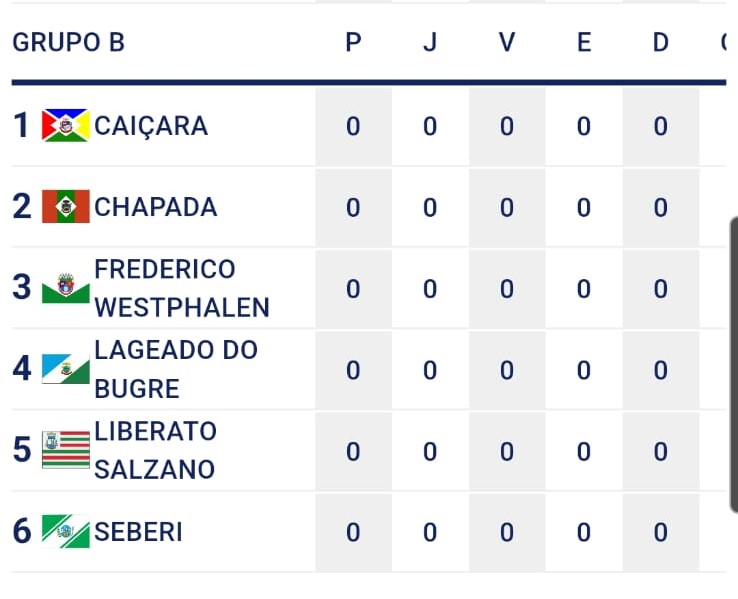The width and height of the screenshot is (738, 599).
Task: Open the CAIÇARA team name link
Action: click(x=151, y=126)
